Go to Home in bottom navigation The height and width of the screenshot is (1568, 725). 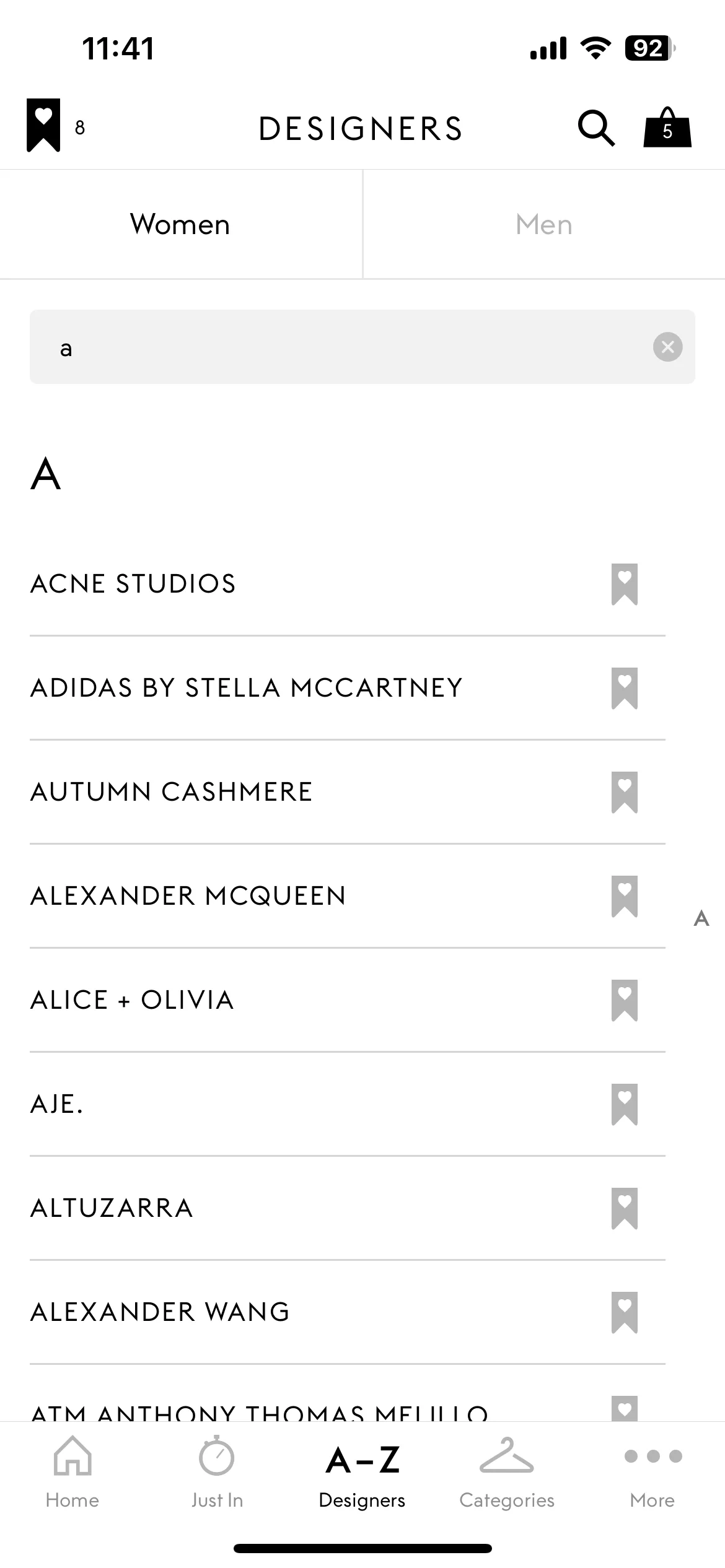(x=72, y=1473)
